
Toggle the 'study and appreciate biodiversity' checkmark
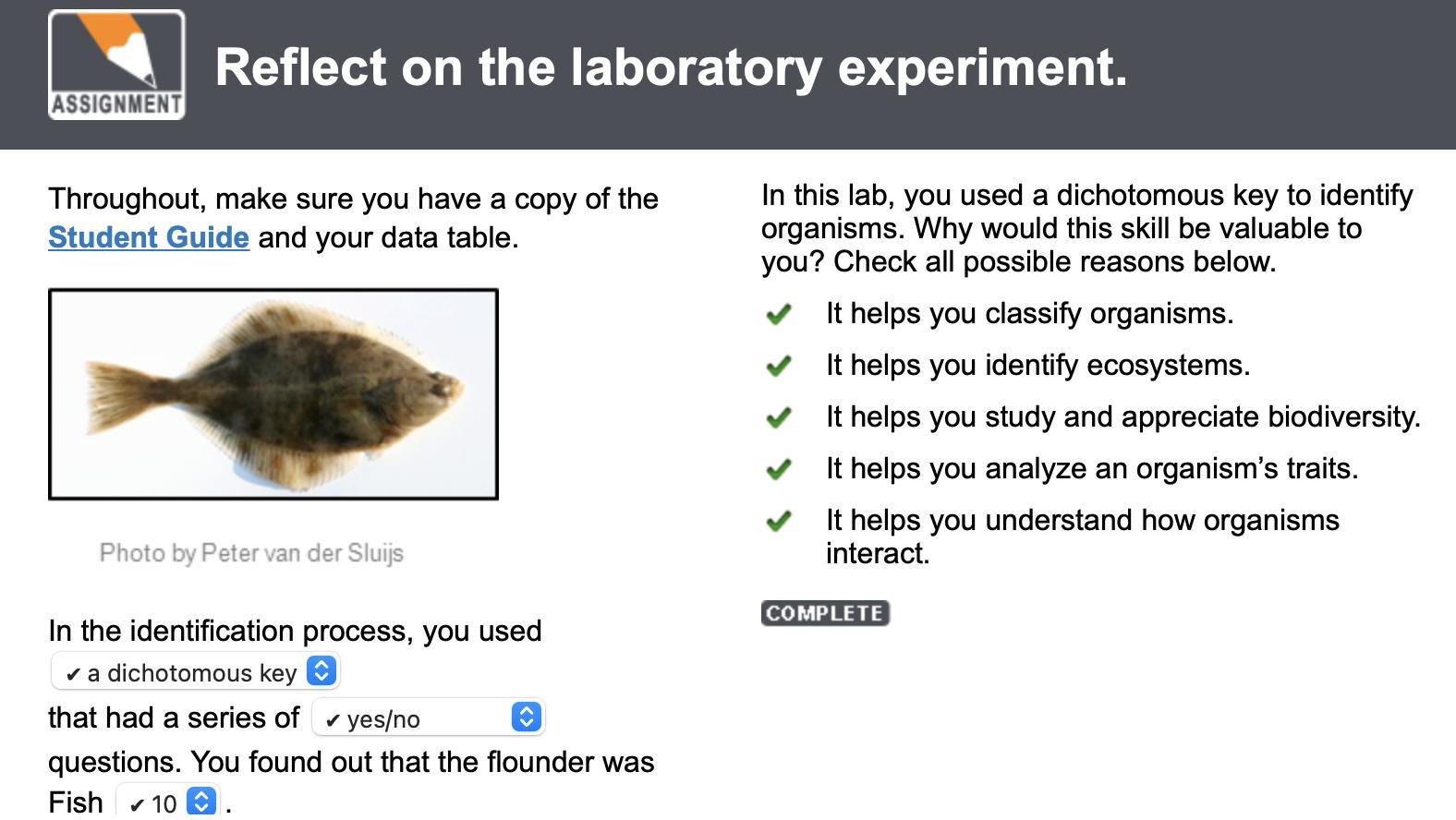(x=779, y=417)
